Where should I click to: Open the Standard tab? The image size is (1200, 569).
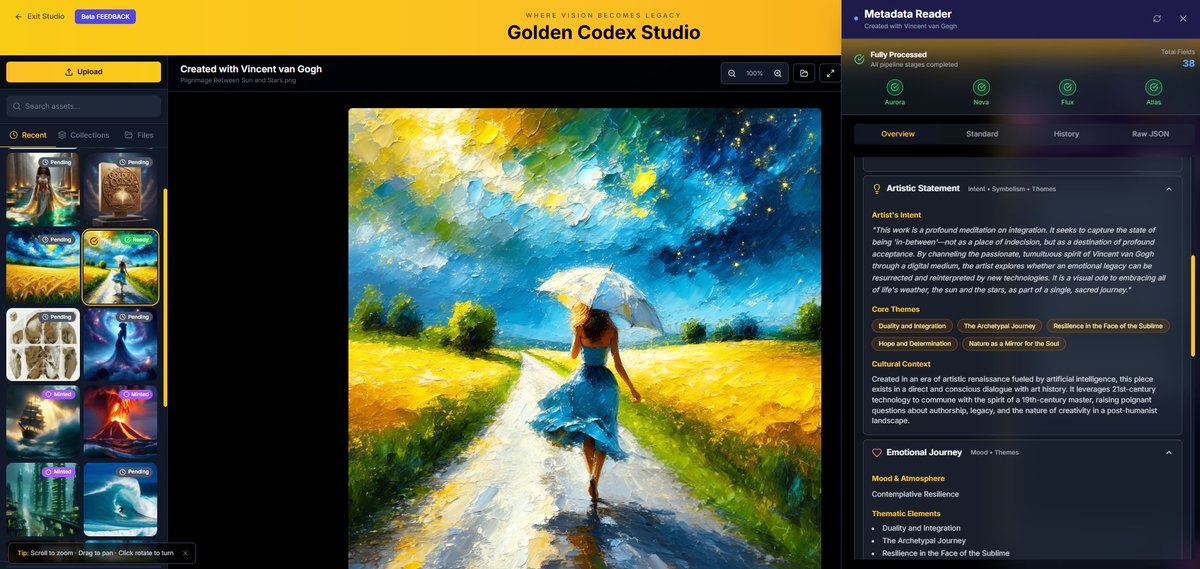pyautogui.click(x=982, y=134)
